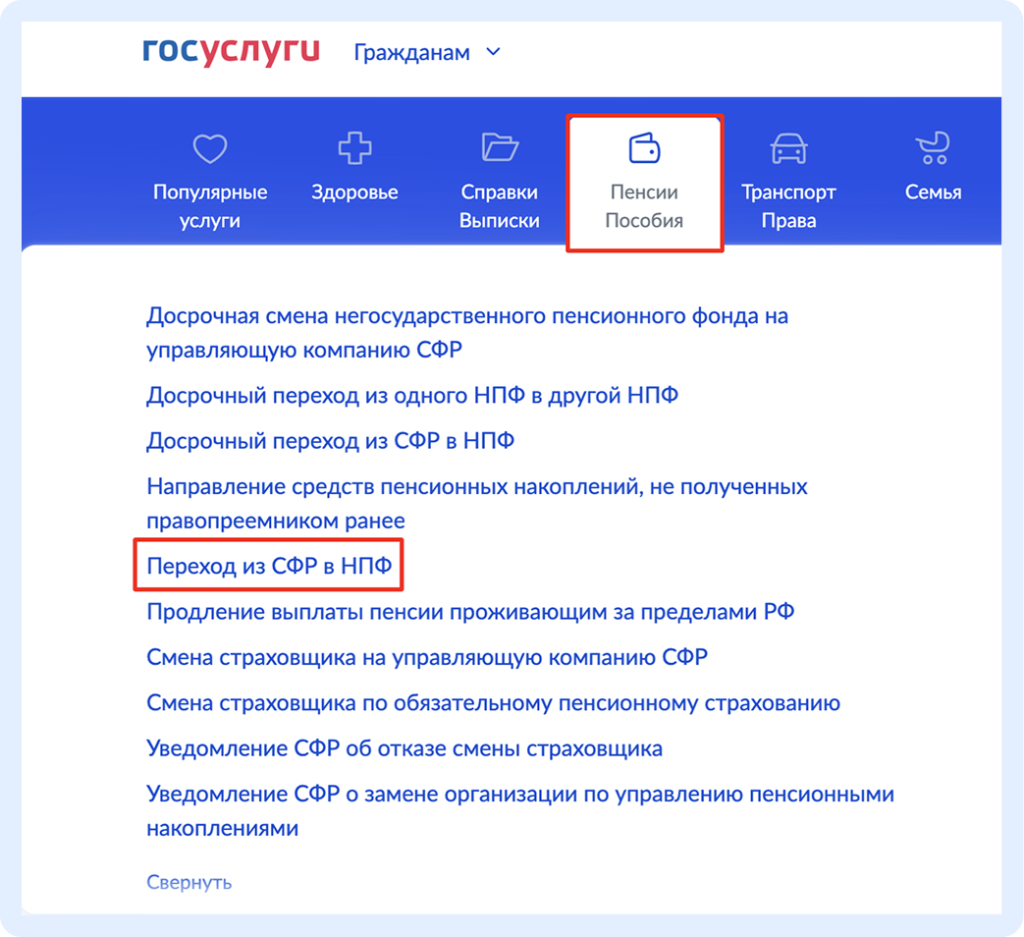Open the Госуслуги logo home link
This screenshot has width=1024, height=937.
(x=231, y=52)
